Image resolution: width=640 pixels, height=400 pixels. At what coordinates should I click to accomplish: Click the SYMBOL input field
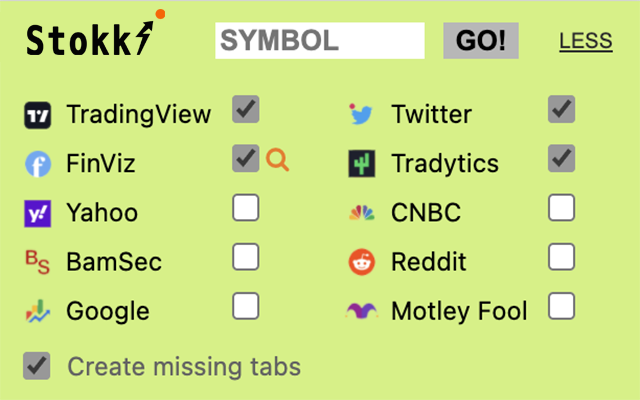point(320,41)
